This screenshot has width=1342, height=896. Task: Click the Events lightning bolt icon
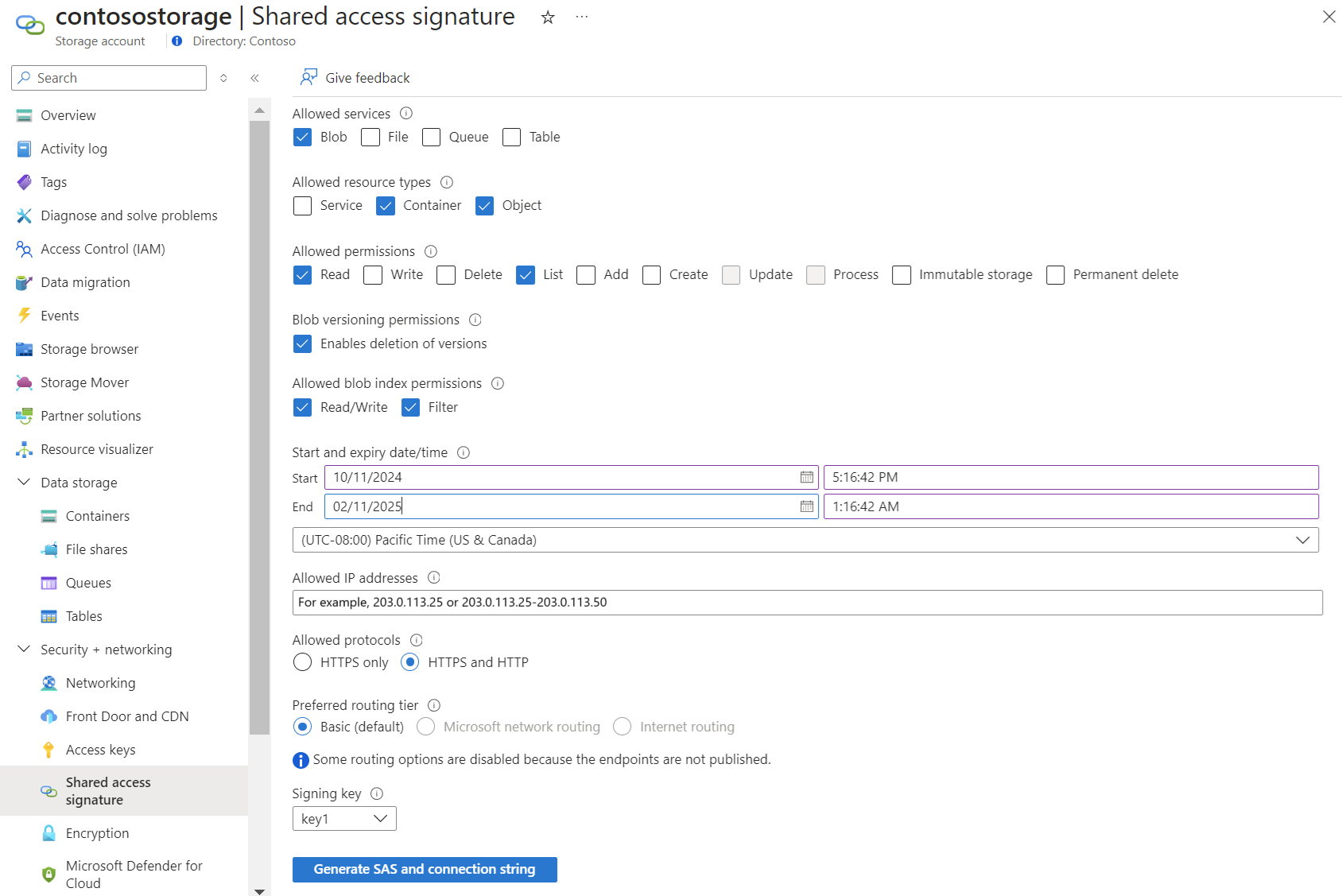24,316
